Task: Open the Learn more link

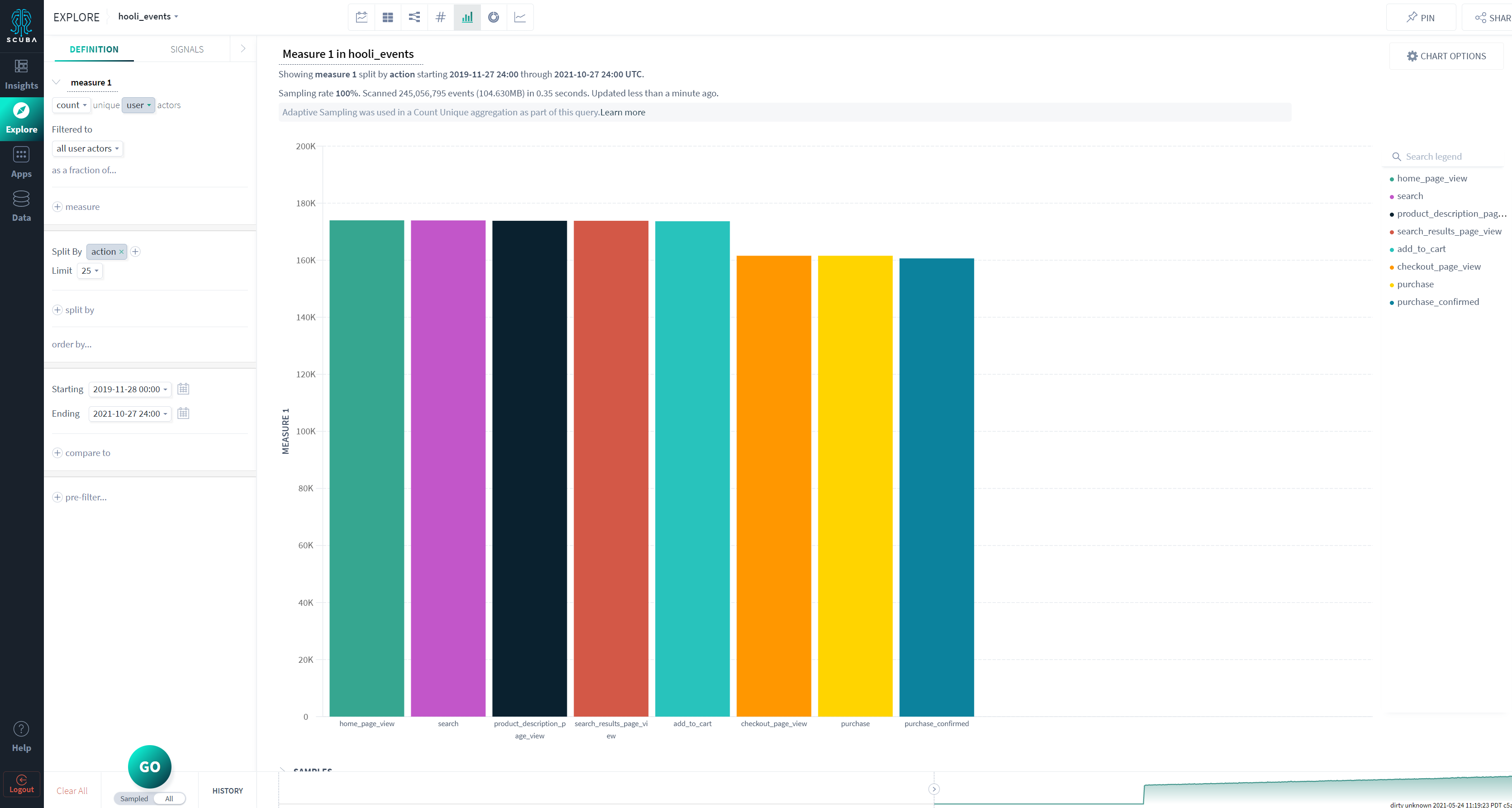Action: click(x=622, y=112)
